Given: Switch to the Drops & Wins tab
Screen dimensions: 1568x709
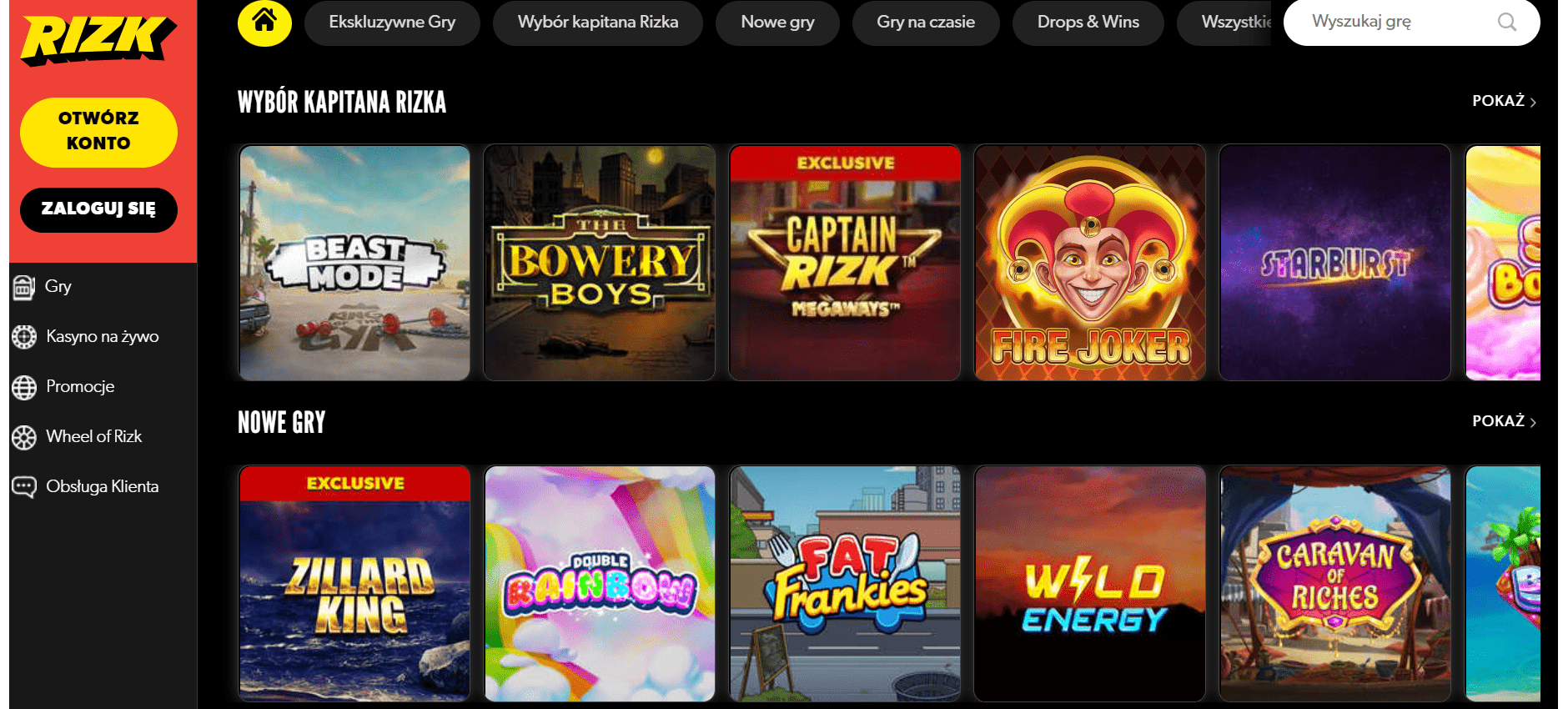Looking at the screenshot, I should coord(1088,23).
